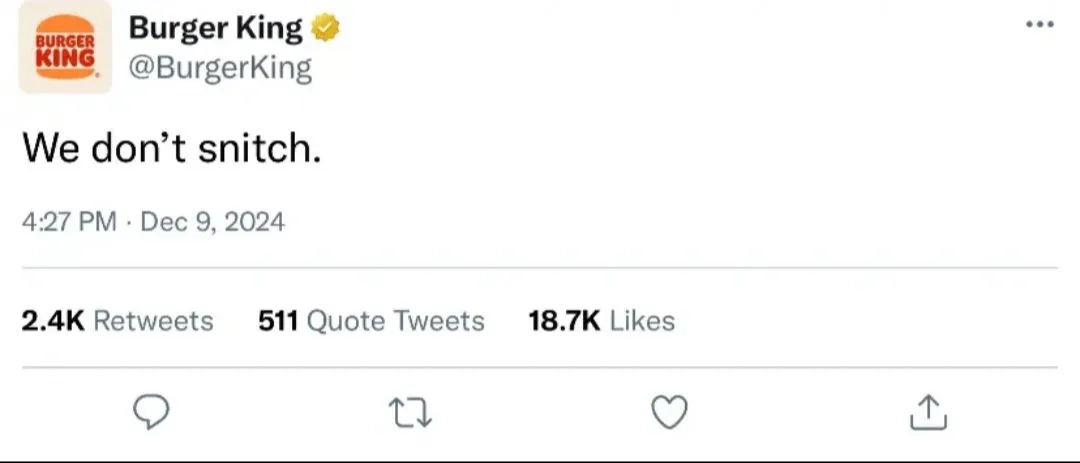Screen dimensions: 1080x463
Task: Click the 2.4K retweet count number
Action: 53,321
